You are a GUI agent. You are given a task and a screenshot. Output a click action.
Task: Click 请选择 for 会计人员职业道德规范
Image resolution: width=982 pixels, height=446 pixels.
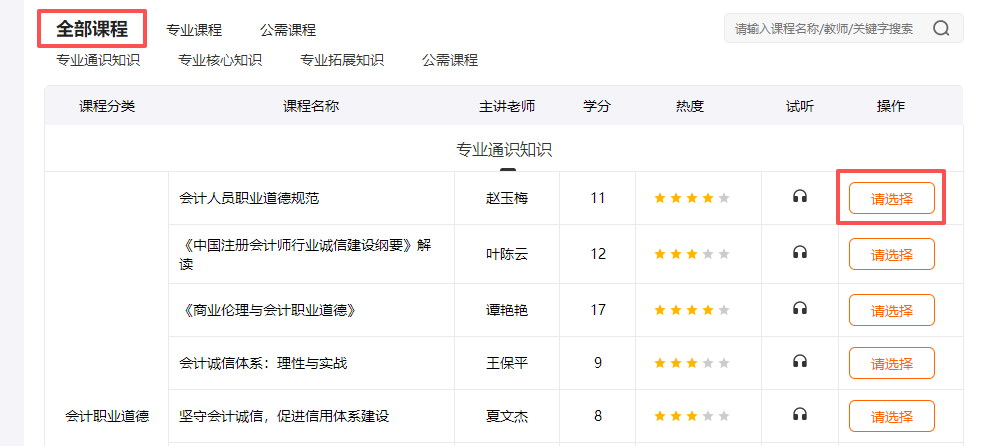click(891, 198)
